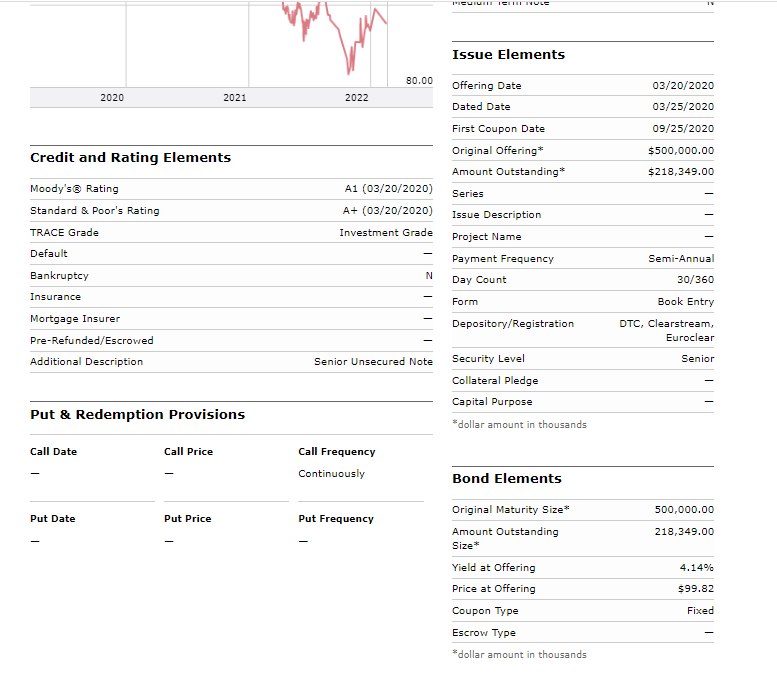Click the Put Price column header

click(188, 519)
